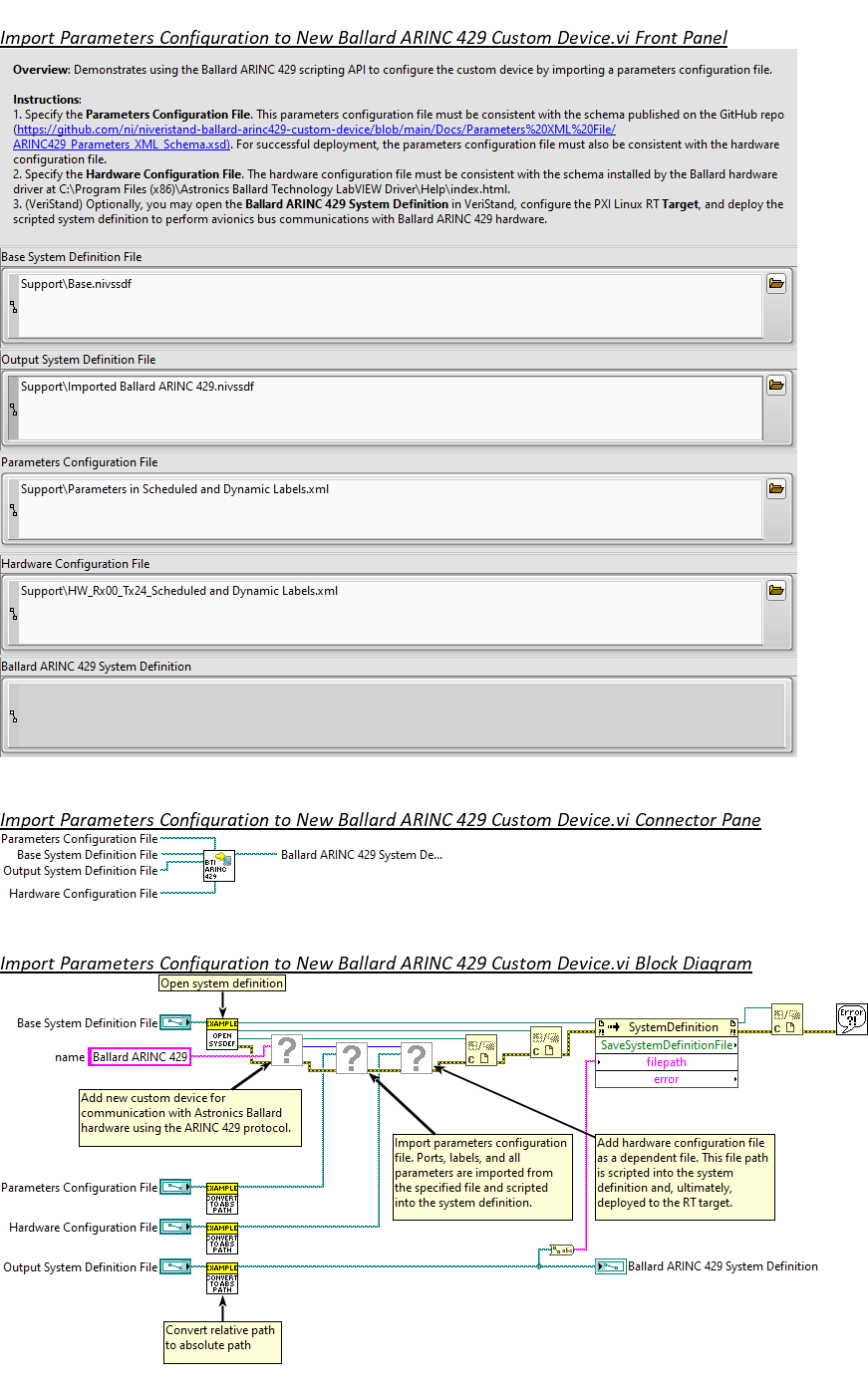Click the path glyph in Ballard ARINC 429 System Definition indicator

[x=13, y=716]
